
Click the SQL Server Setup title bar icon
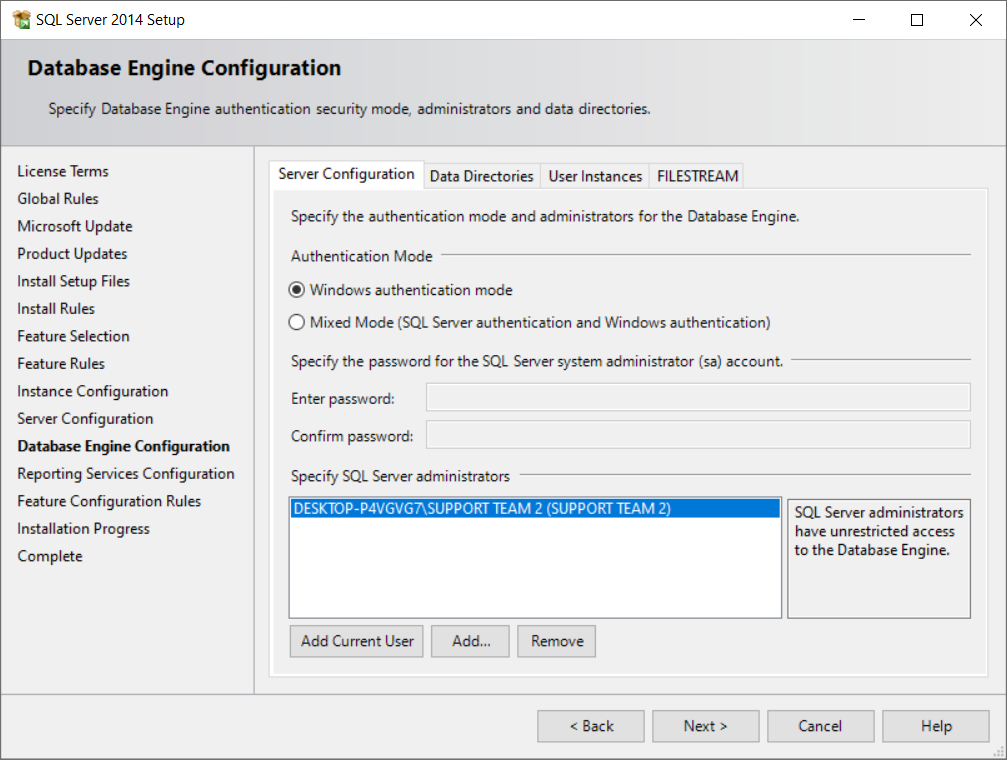21,20
